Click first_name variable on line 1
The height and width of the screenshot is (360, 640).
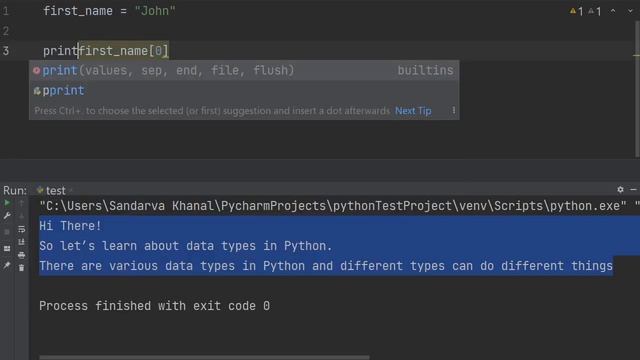(78, 11)
